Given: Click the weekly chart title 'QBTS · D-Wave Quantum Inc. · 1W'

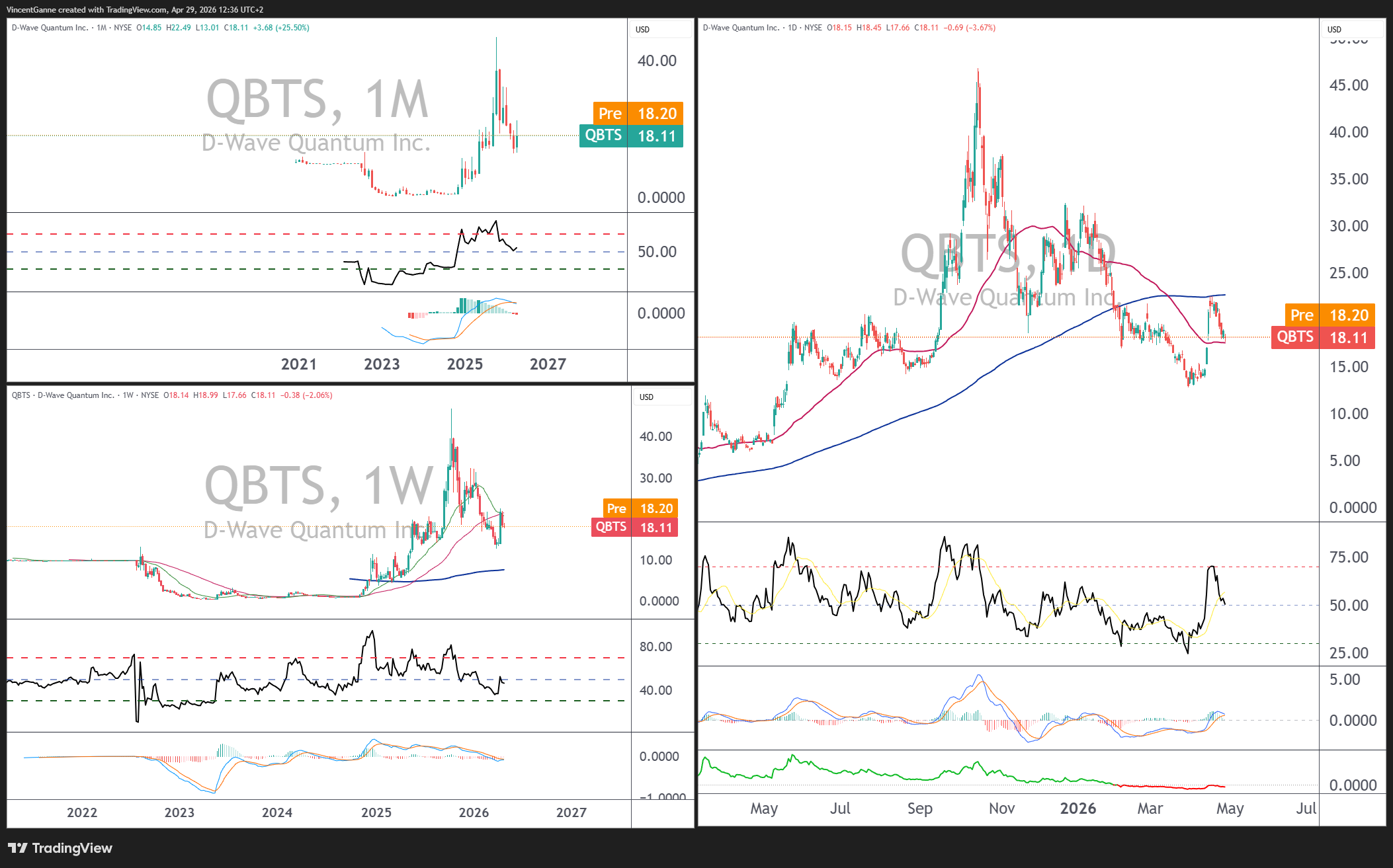Looking at the screenshot, I should click(73, 395).
